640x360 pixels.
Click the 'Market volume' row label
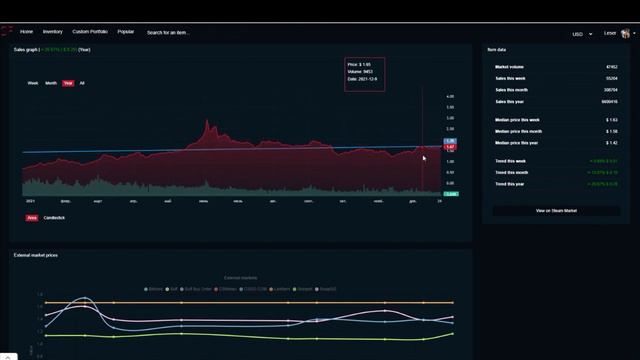(509, 67)
